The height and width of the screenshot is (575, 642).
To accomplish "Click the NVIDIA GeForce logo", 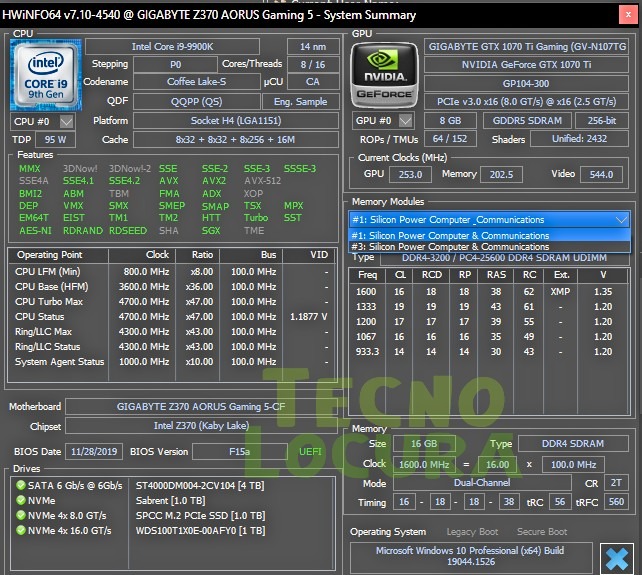I will [384, 75].
